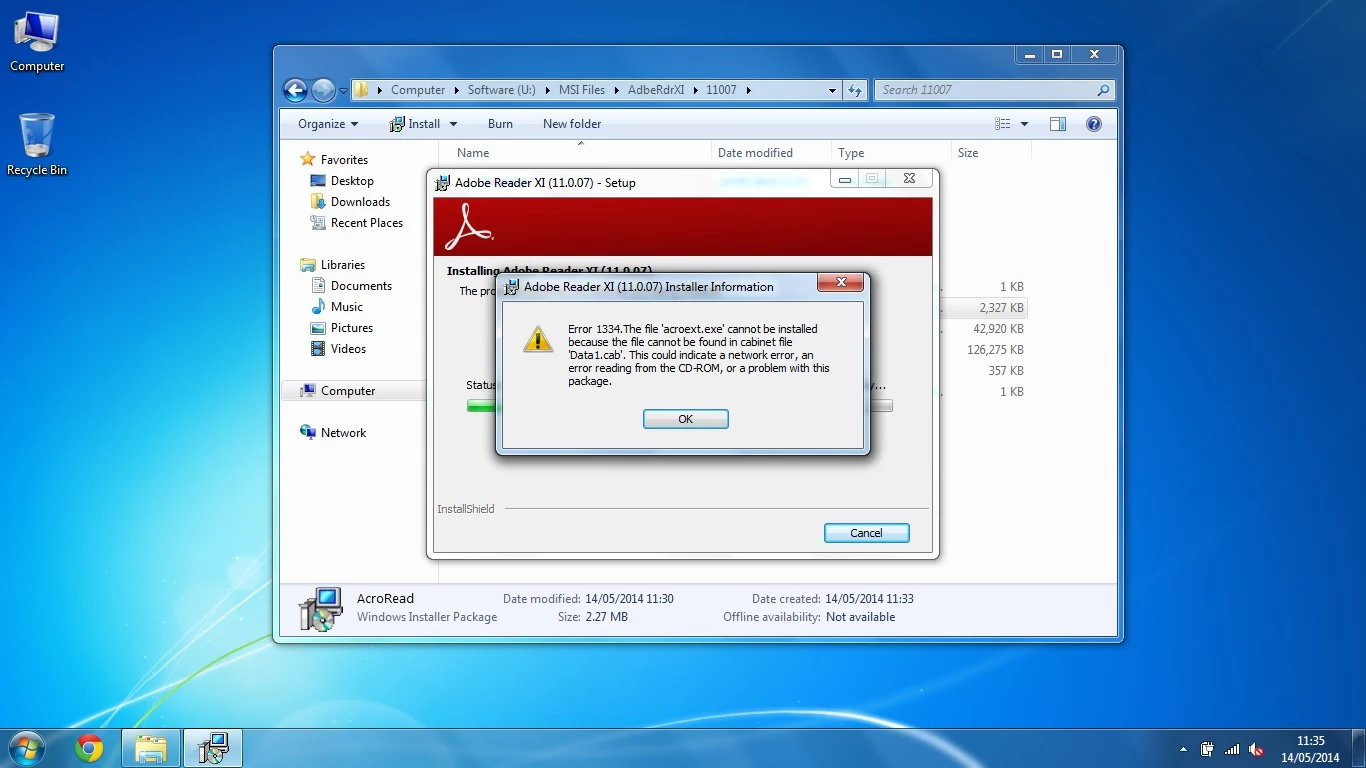
Task: Click the Install toolbar button
Action: tap(415, 124)
